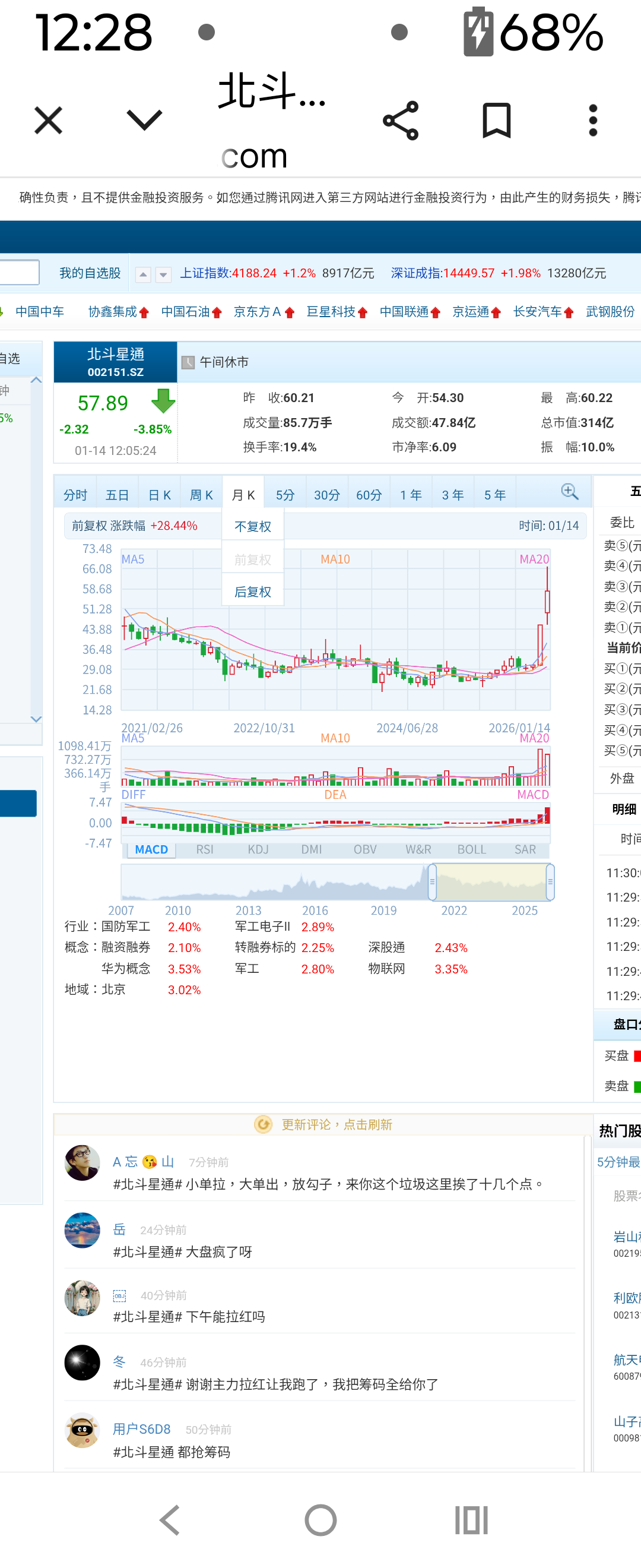Open 华为概念 concept link

126,969
